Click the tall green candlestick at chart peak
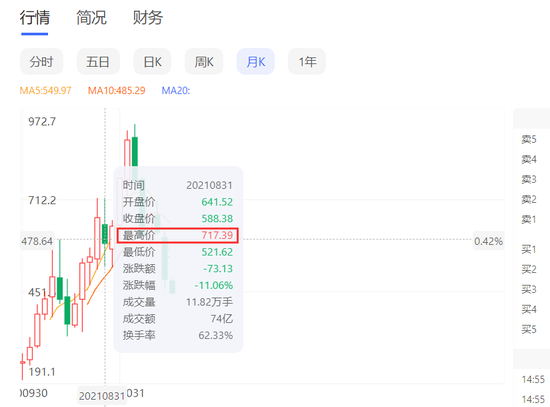 [x=135, y=151]
